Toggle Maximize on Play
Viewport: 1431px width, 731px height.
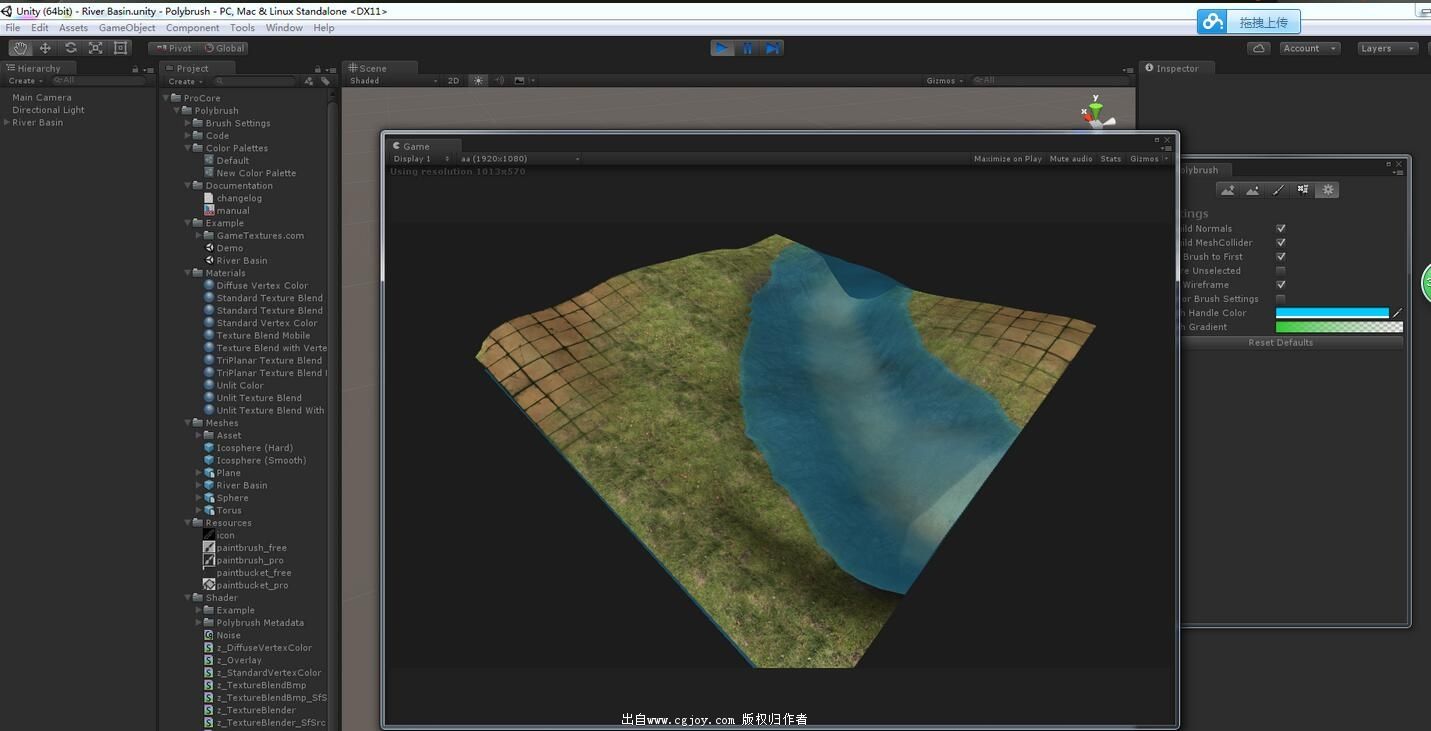pyautogui.click(x=1007, y=159)
